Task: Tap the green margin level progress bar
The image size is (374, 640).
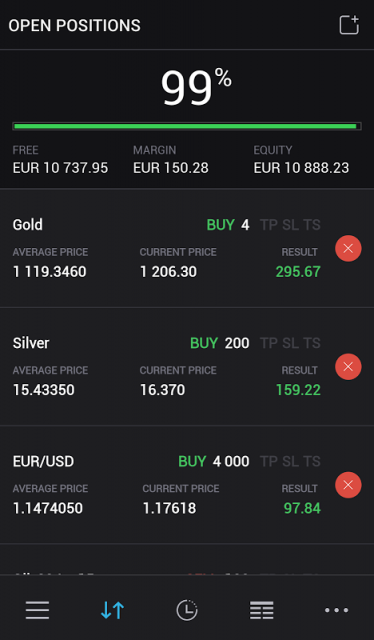Action: point(187,126)
